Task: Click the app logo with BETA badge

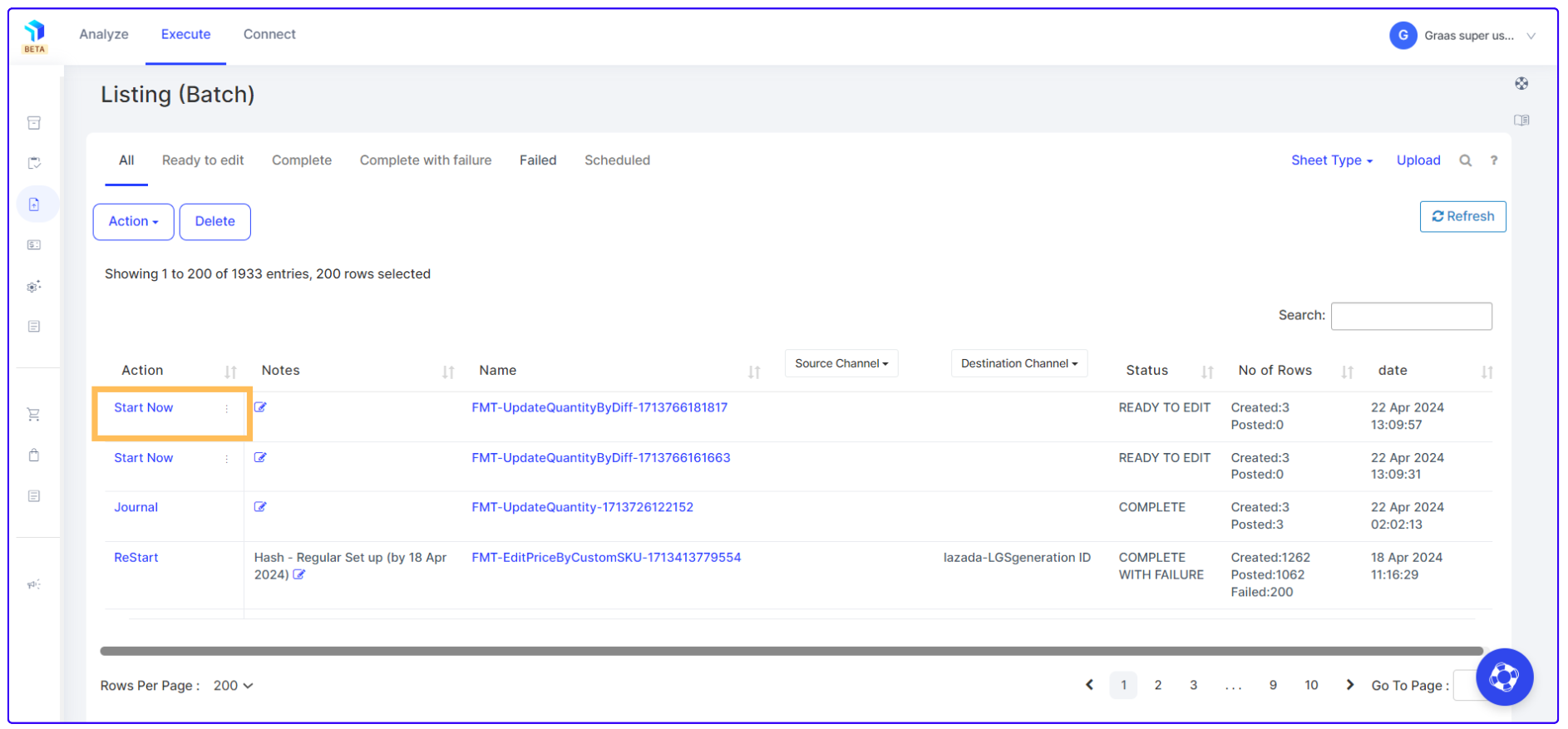Action: [34, 37]
